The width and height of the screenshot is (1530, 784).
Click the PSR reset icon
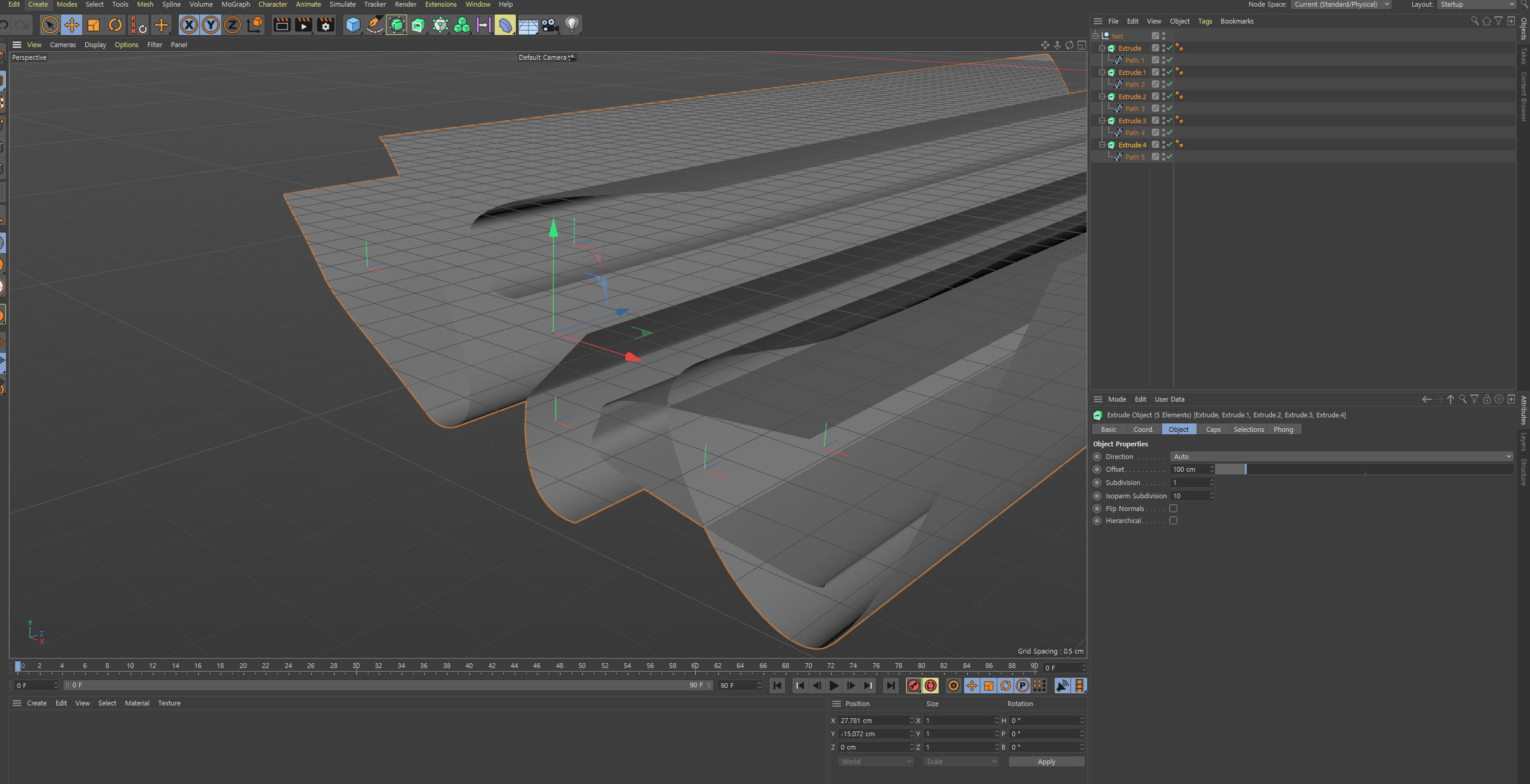pos(138,25)
